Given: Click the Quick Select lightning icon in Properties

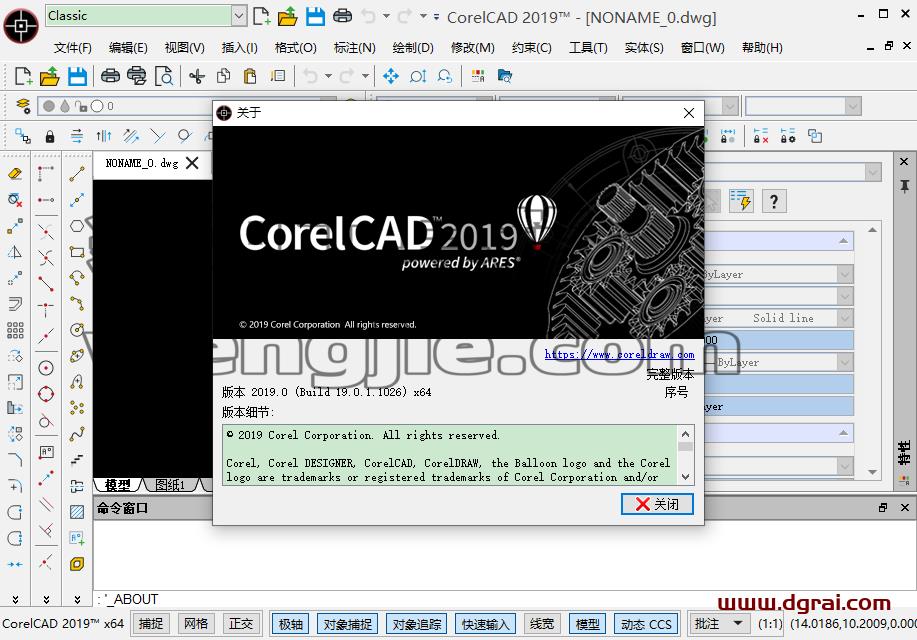Looking at the screenshot, I should click(741, 201).
